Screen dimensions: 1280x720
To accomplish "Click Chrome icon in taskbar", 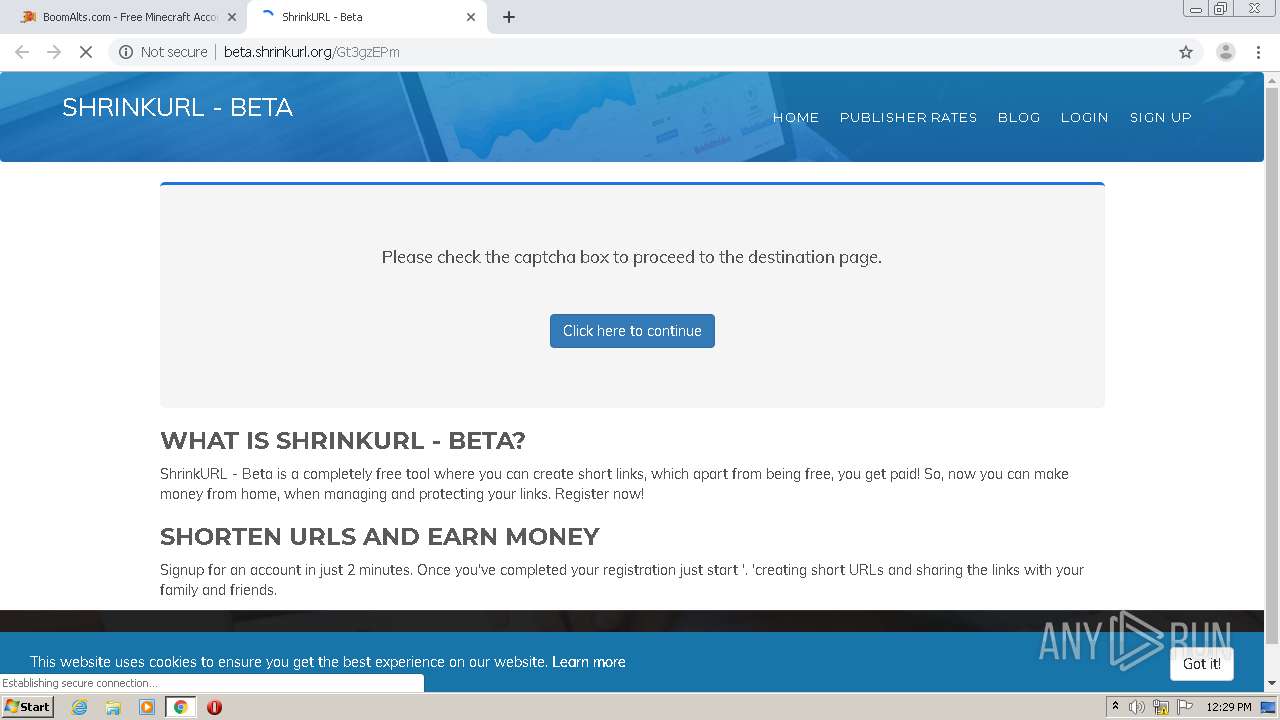I will (x=180, y=707).
